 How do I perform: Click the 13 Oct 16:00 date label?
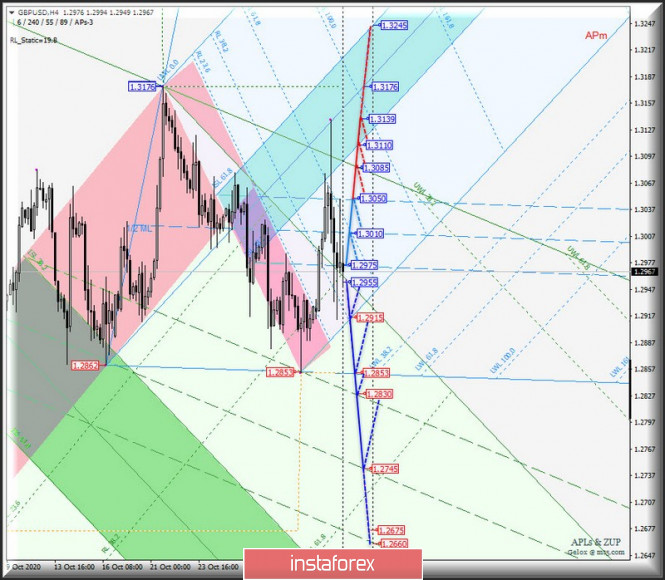point(75,567)
